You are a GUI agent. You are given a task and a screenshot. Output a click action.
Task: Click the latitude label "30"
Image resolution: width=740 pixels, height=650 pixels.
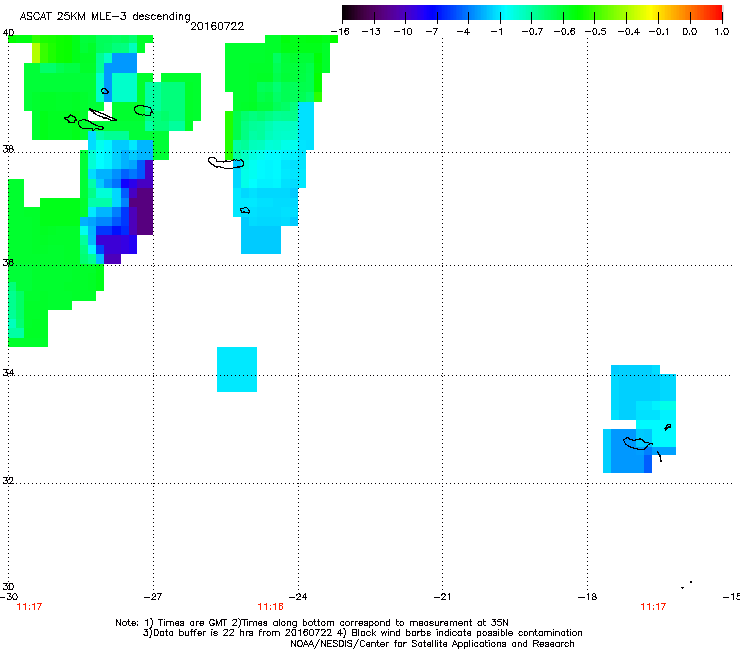point(8,586)
